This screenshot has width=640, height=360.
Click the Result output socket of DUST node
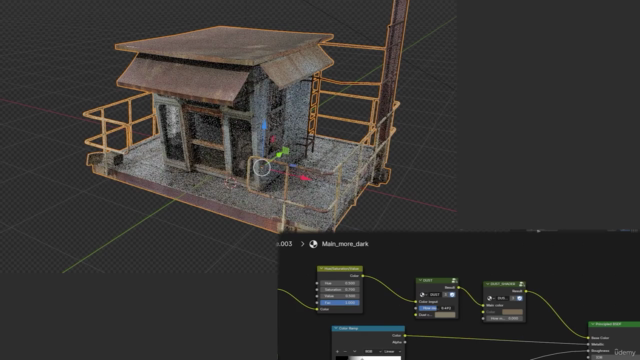458,287
